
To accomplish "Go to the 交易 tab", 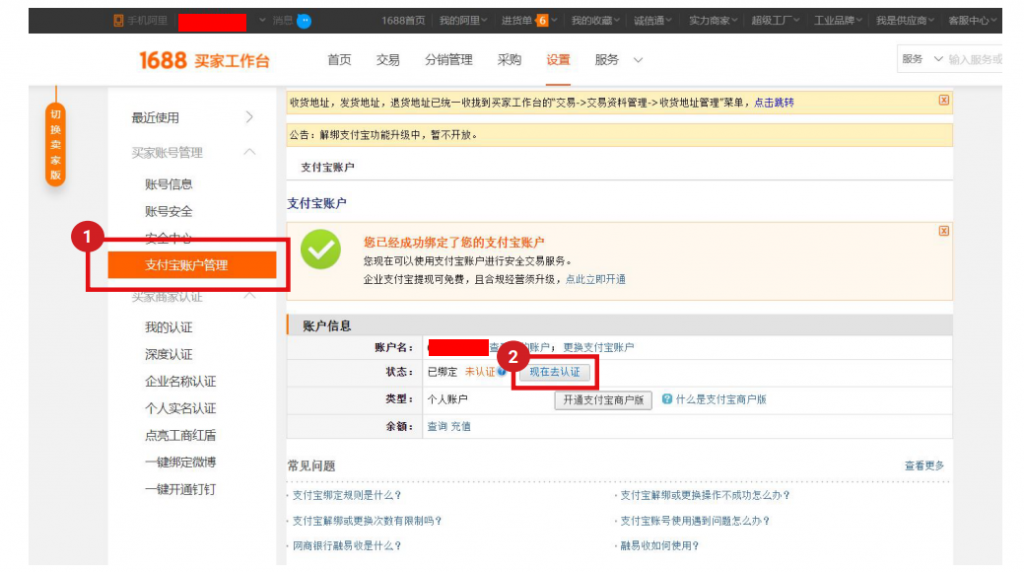I will [x=388, y=60].
